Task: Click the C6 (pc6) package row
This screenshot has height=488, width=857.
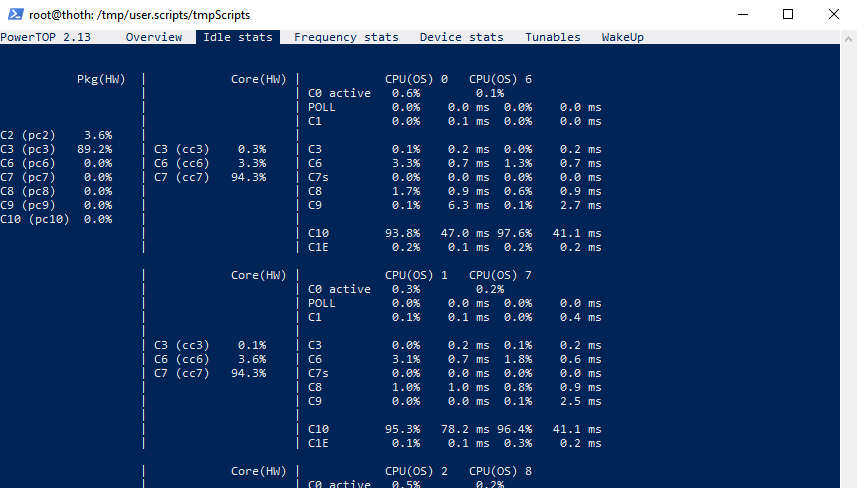Action: point(56,163)
